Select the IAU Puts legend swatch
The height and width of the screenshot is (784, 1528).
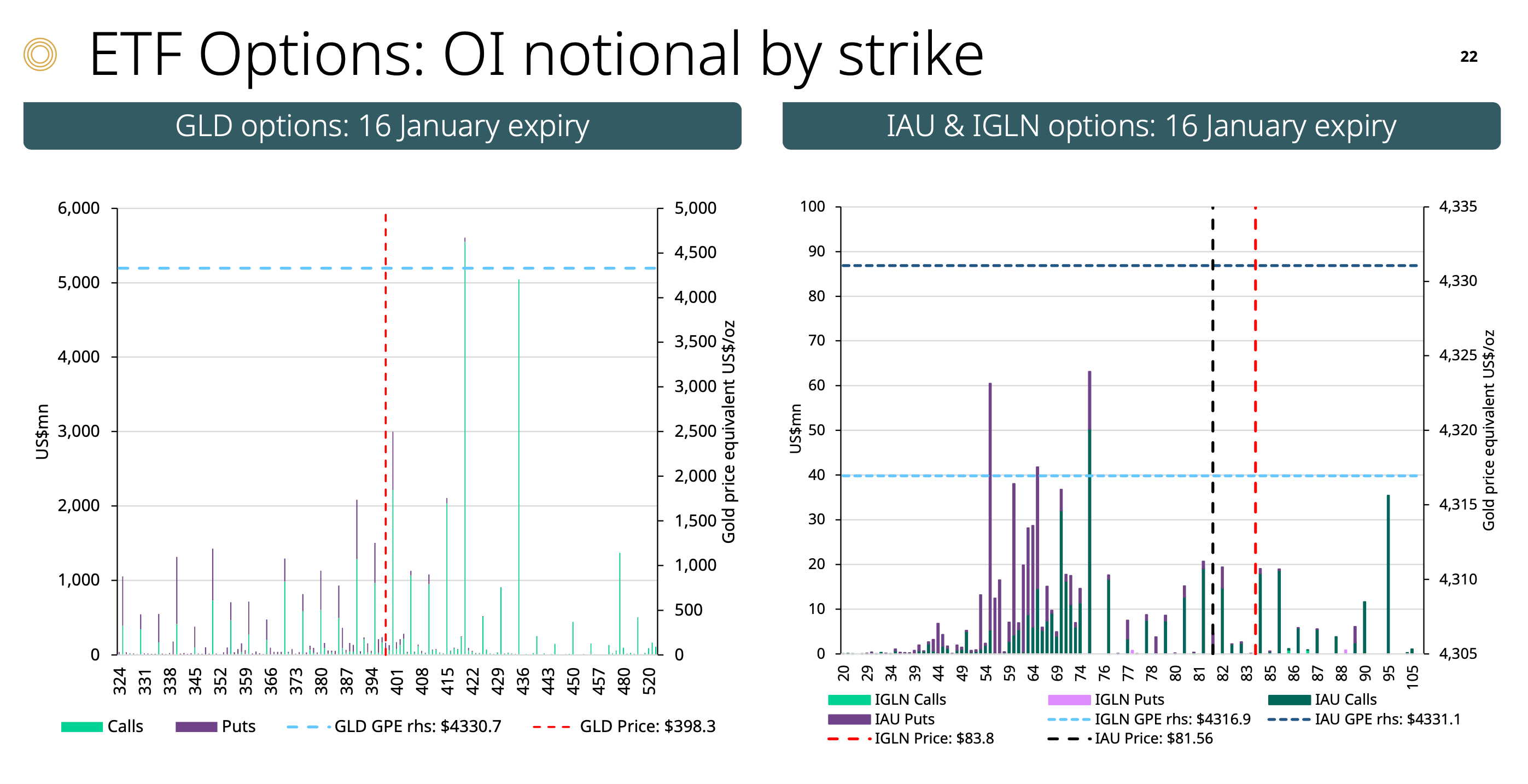tap(849, 719)
